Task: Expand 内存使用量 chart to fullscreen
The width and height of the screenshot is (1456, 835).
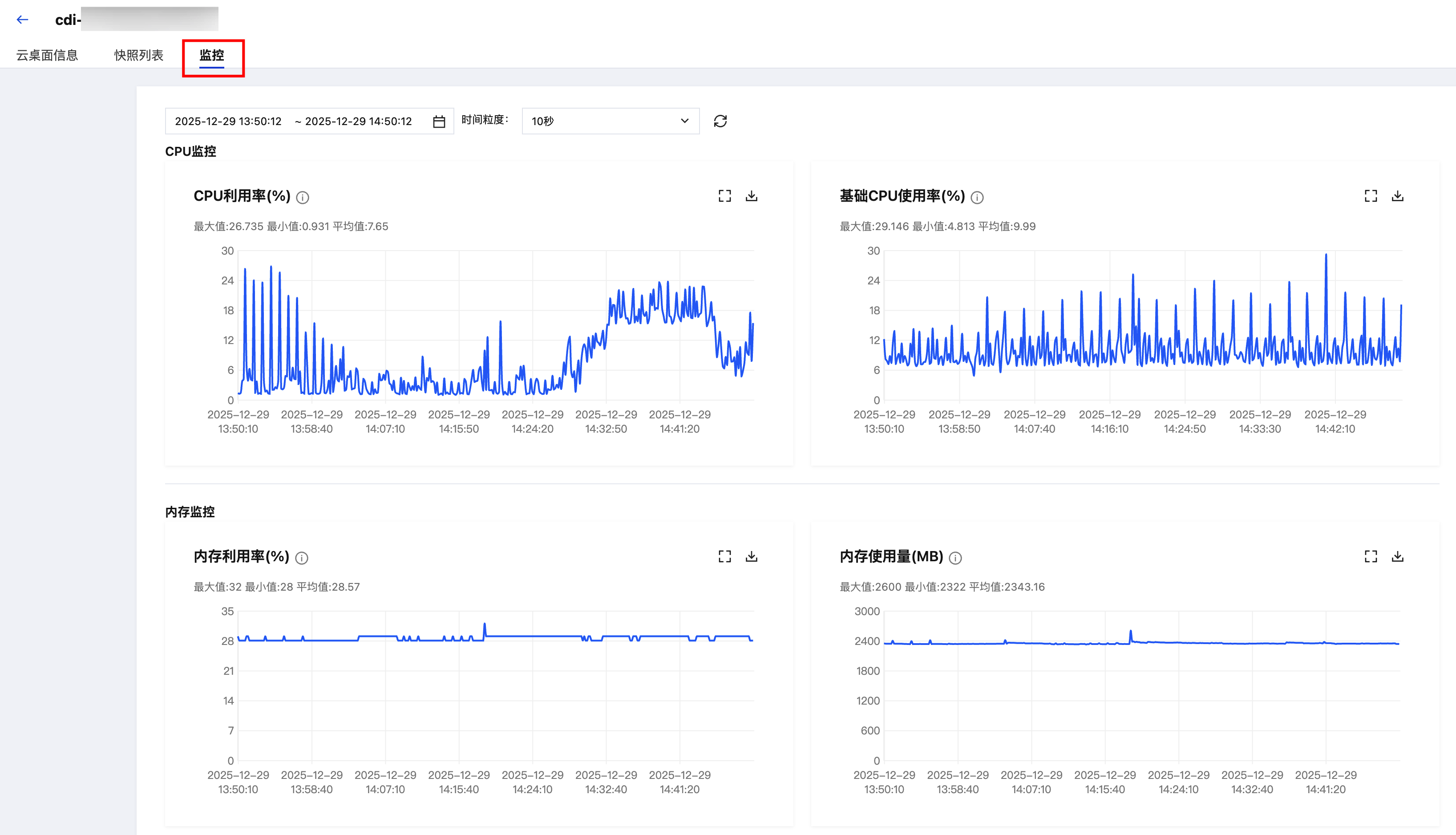Action: [1371, 556]
